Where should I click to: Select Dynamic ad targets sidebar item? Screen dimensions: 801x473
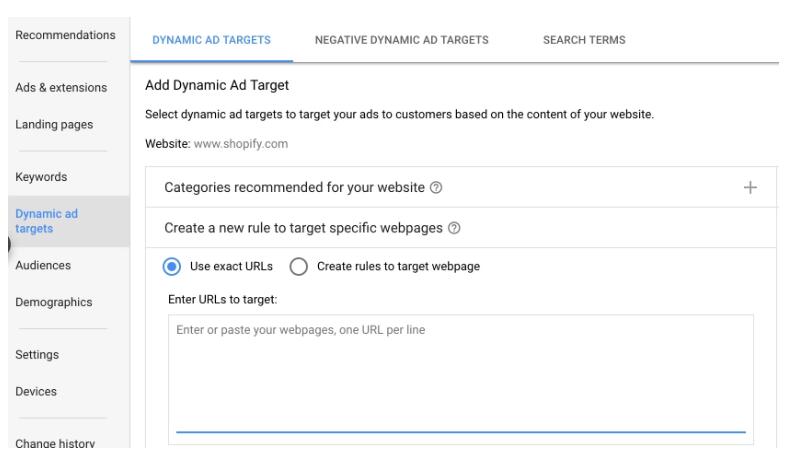click(47, 222)
